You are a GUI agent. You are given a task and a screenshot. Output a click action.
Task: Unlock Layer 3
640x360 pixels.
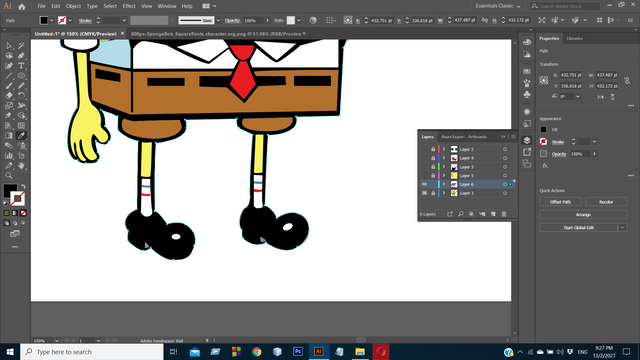click(433, 167)
